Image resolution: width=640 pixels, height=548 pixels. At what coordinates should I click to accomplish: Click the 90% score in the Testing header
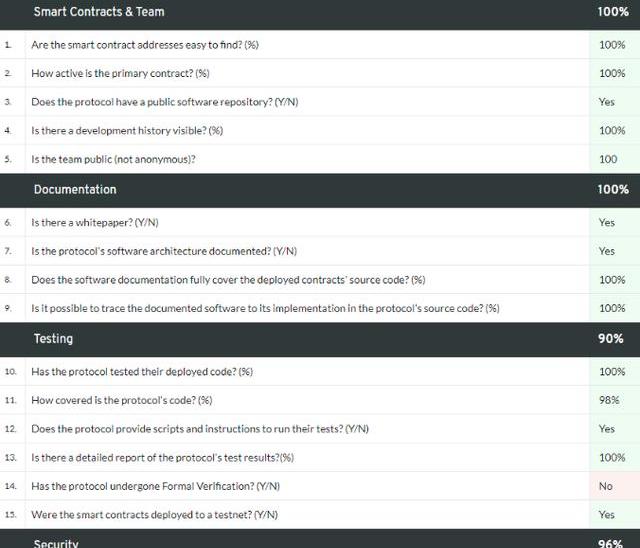click(611, 339)
